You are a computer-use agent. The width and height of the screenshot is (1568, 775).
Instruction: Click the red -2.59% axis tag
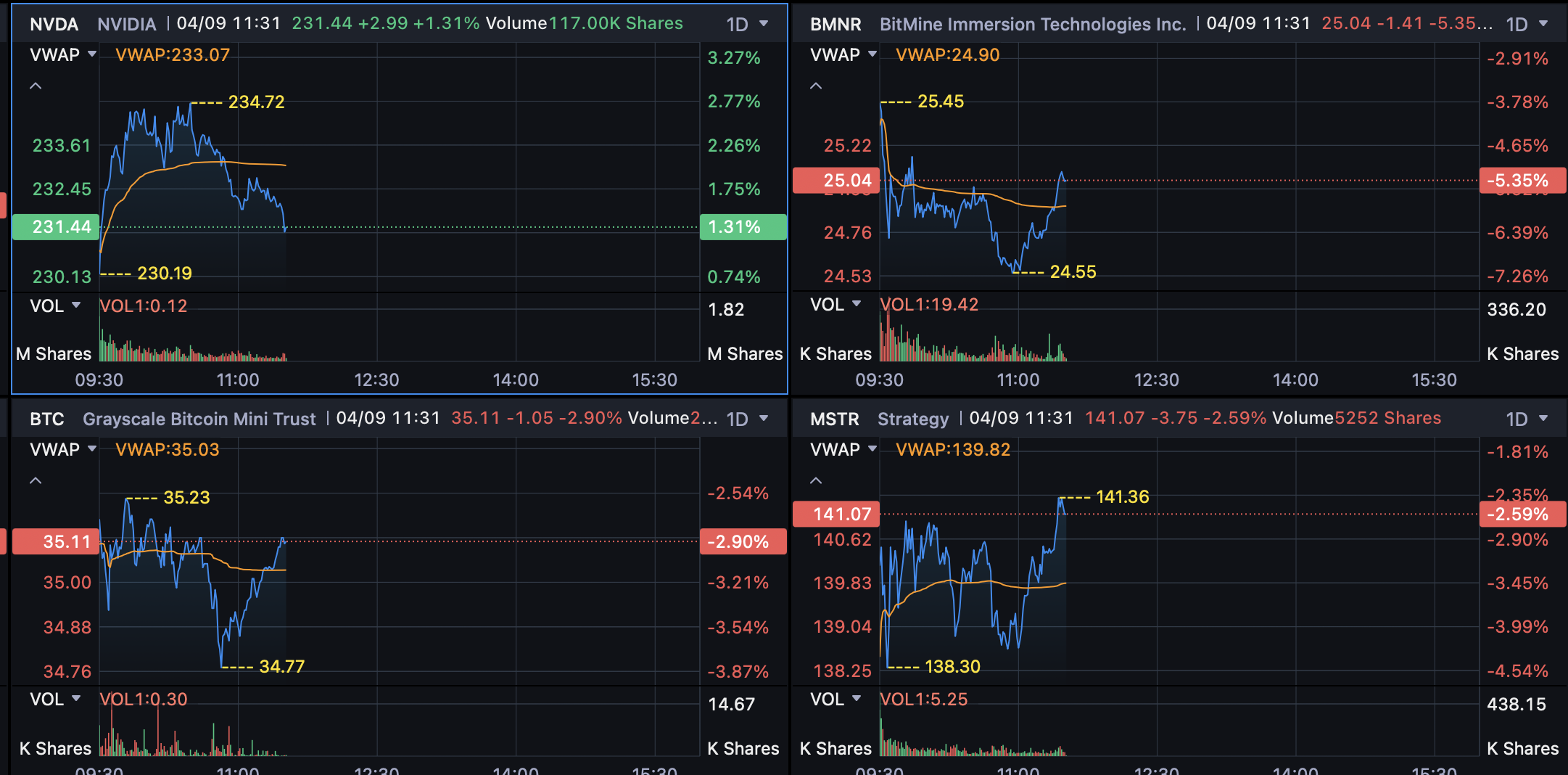pos(1523,514)
